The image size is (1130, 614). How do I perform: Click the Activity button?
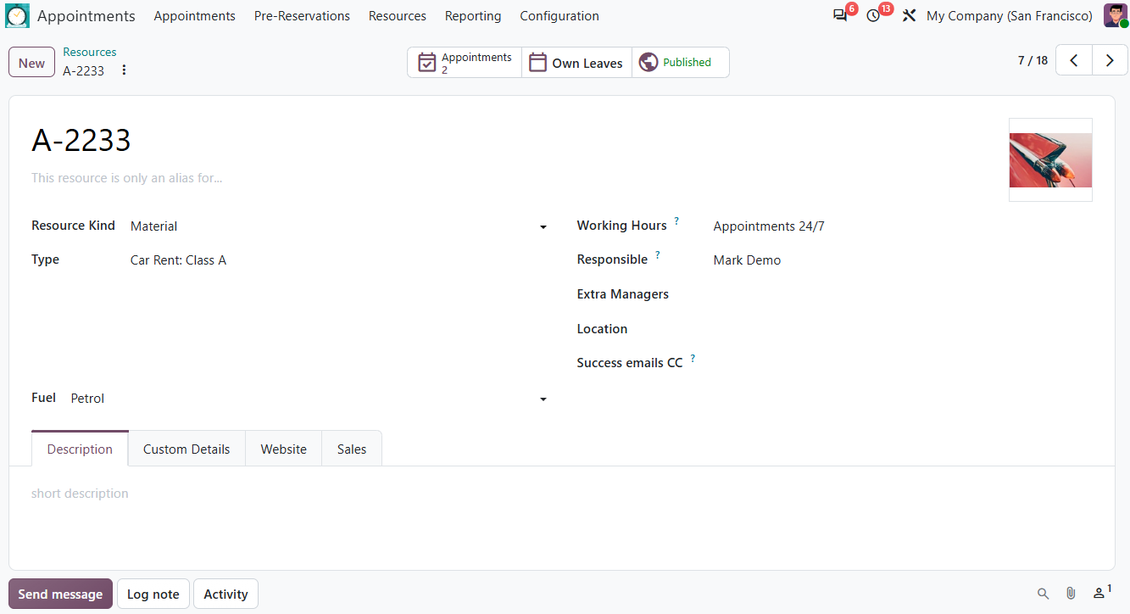tap(226, 594)
